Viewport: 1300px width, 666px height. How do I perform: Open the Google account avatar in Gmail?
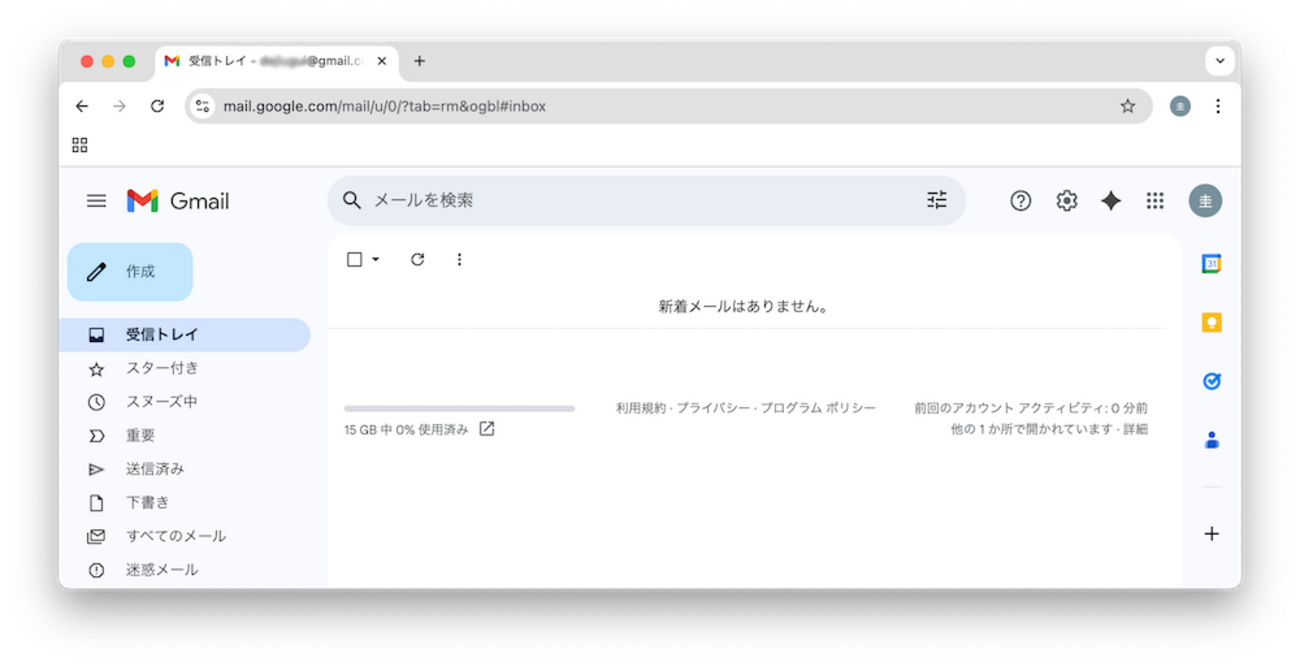[1205, 201]
